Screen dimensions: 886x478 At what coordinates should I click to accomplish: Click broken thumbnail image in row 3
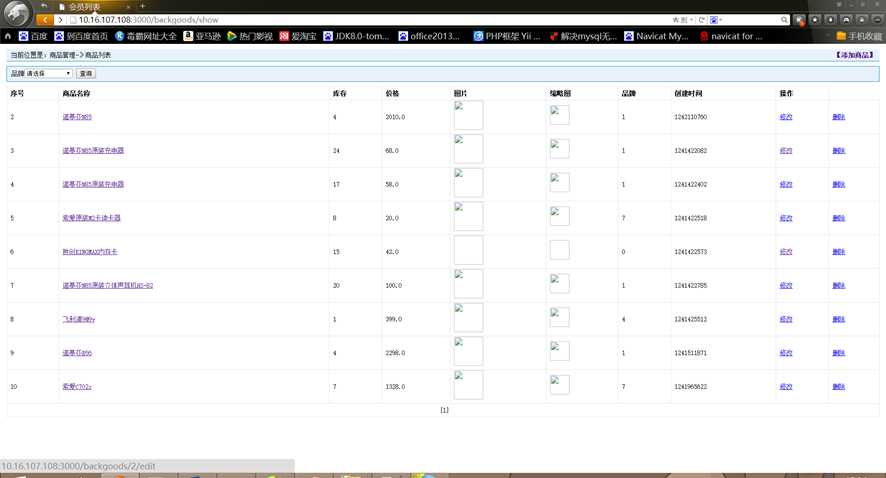coord(559,149)
